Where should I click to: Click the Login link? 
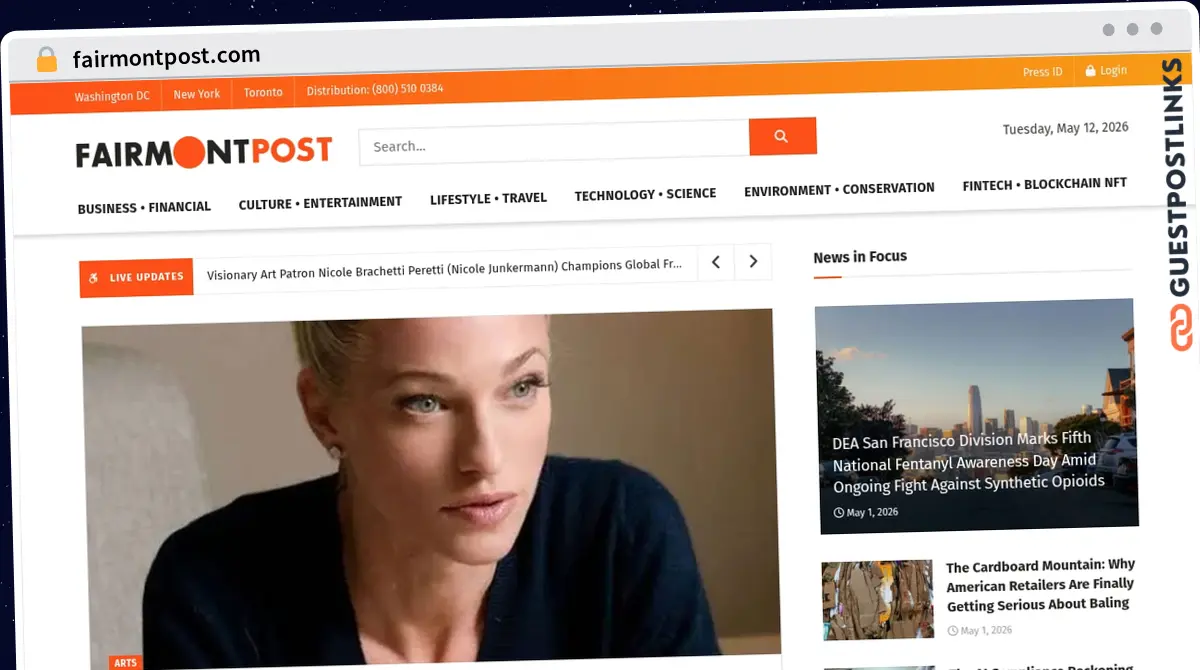[1113, 70]
